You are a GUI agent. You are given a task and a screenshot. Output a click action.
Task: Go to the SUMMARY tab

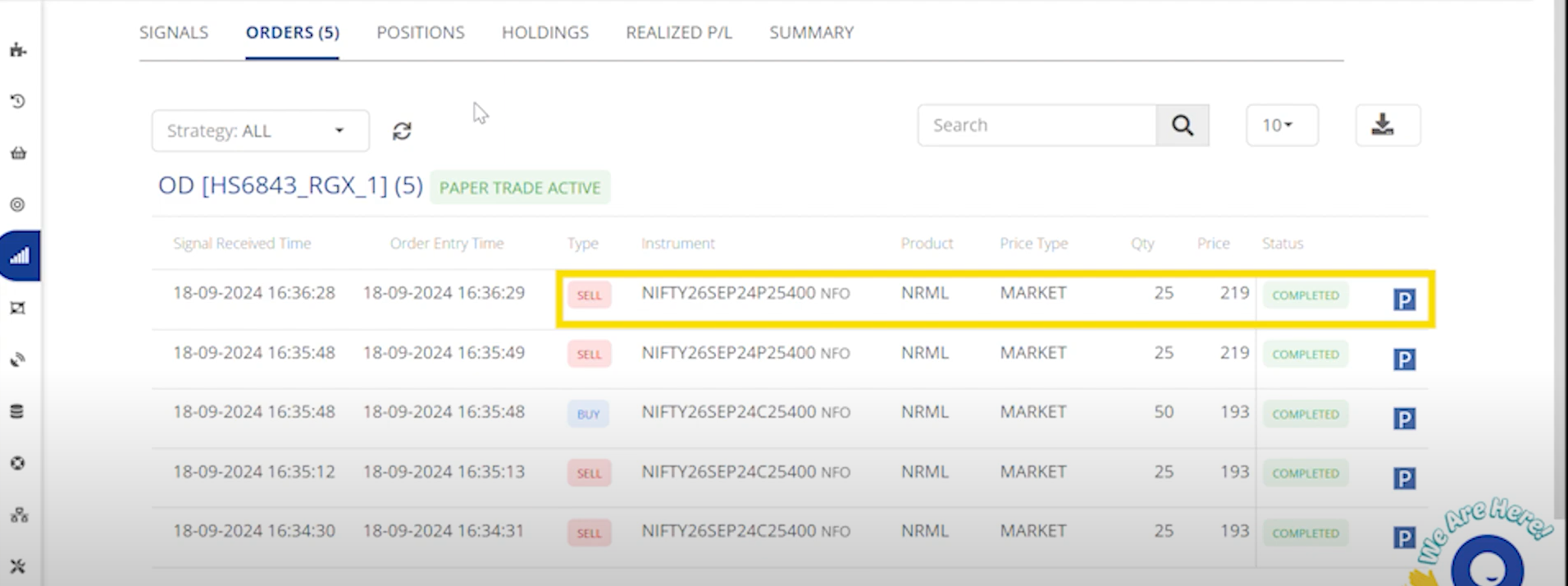[811, 33]
